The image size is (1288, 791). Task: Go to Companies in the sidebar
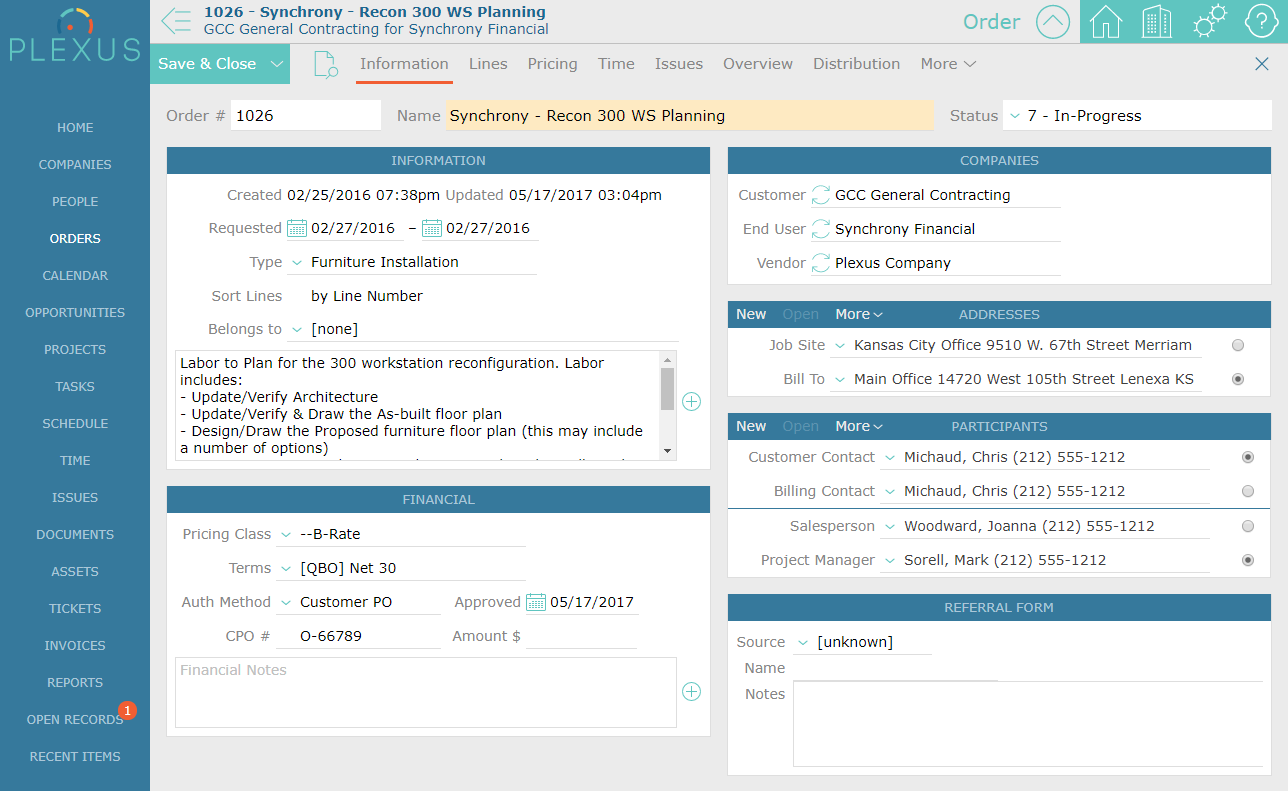point(75,165)
